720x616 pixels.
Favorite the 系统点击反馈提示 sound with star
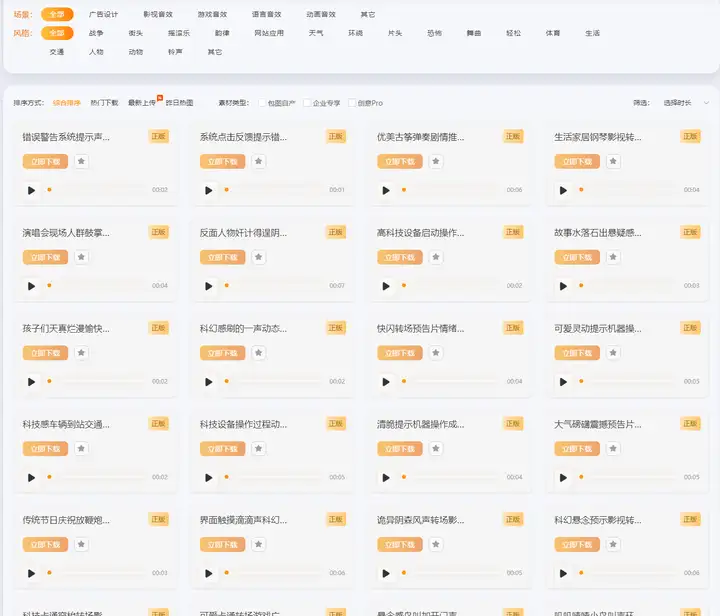pos(259,161)
